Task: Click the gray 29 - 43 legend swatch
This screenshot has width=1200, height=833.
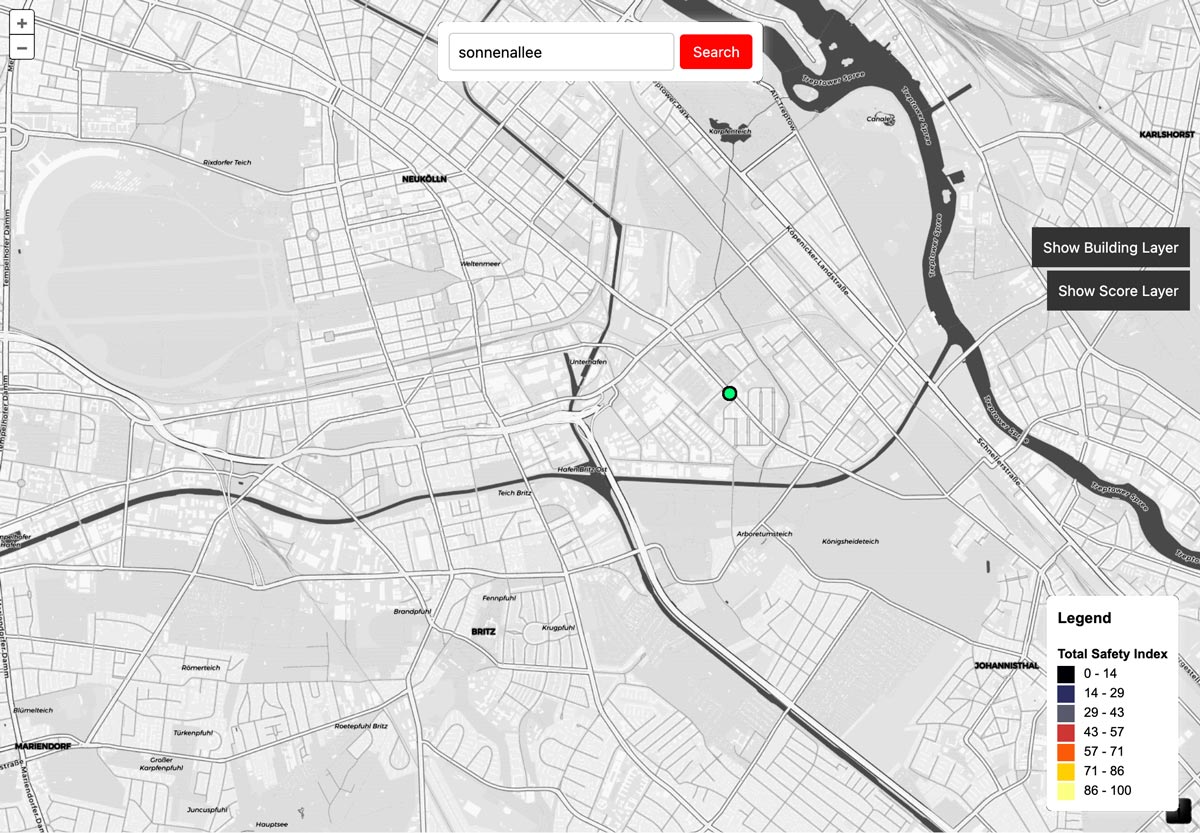Action: [1066, 713]
